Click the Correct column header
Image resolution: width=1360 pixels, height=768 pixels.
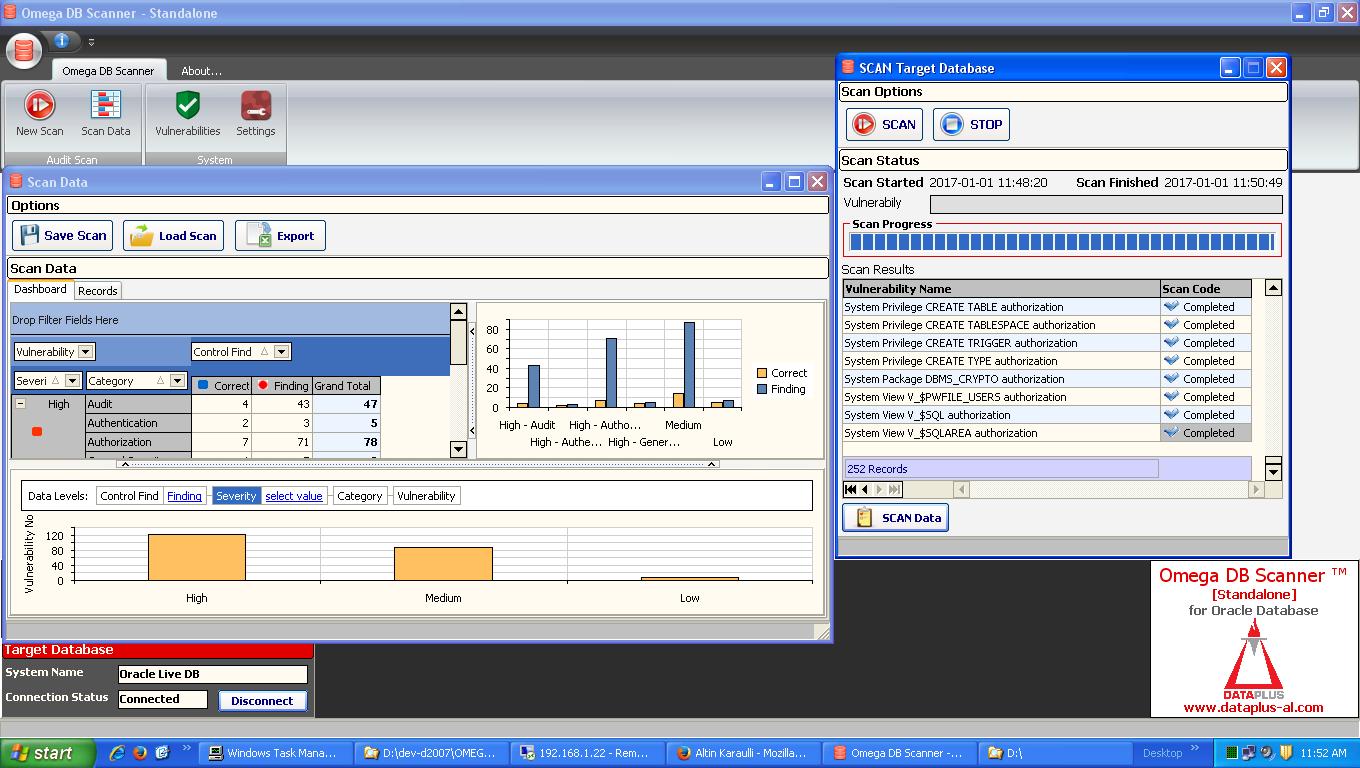[221, 385]
